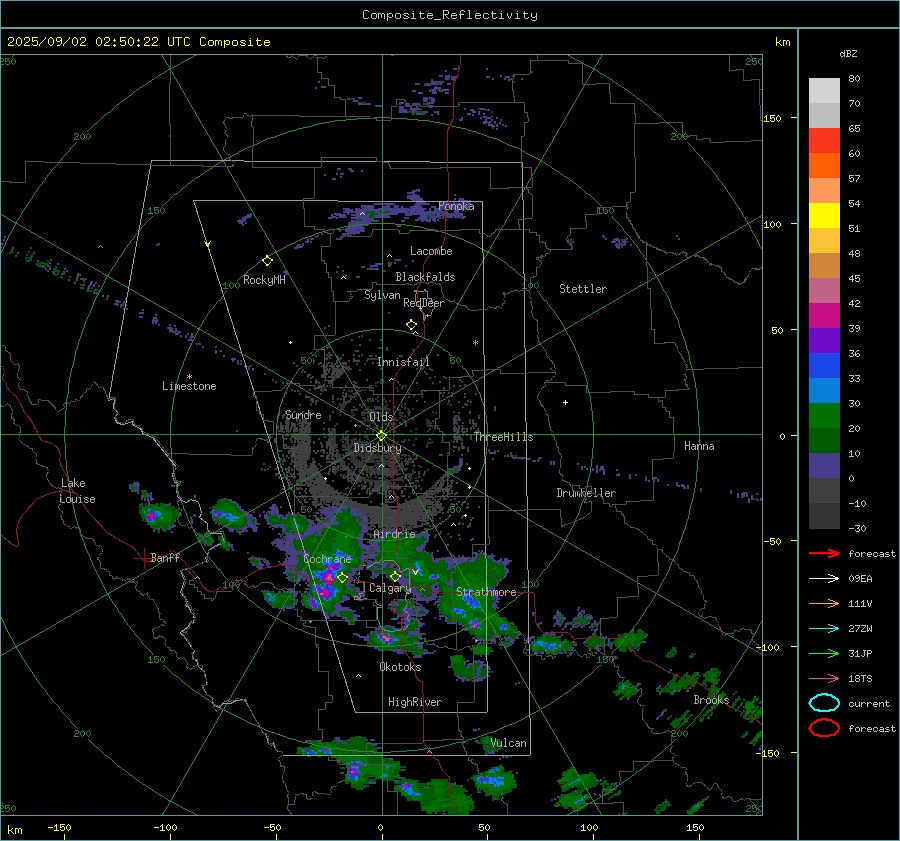Select the 20 dBZ green color swatch

click(x=824, y=440)
